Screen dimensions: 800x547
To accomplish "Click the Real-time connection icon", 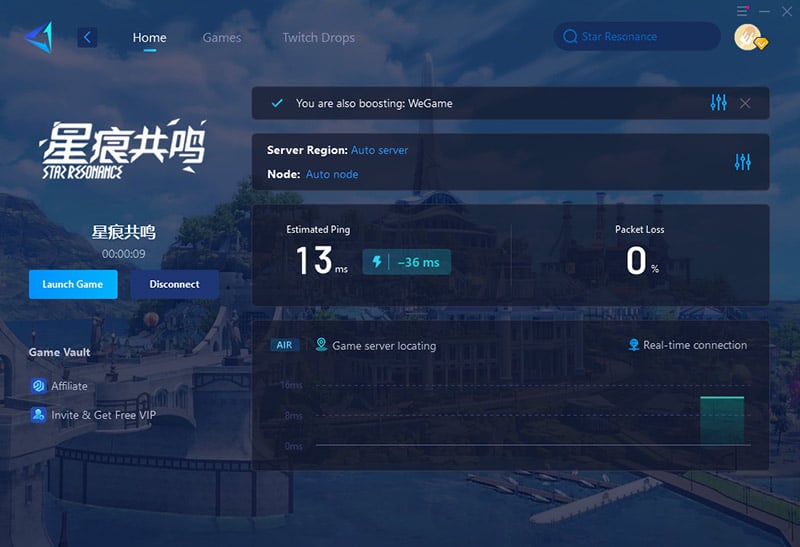I will (634, 345).
